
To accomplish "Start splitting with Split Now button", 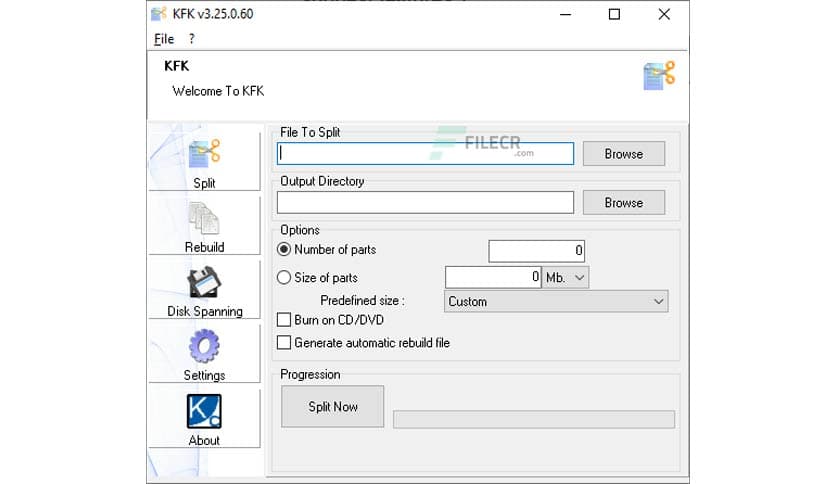I will click(x=333, y=407).
